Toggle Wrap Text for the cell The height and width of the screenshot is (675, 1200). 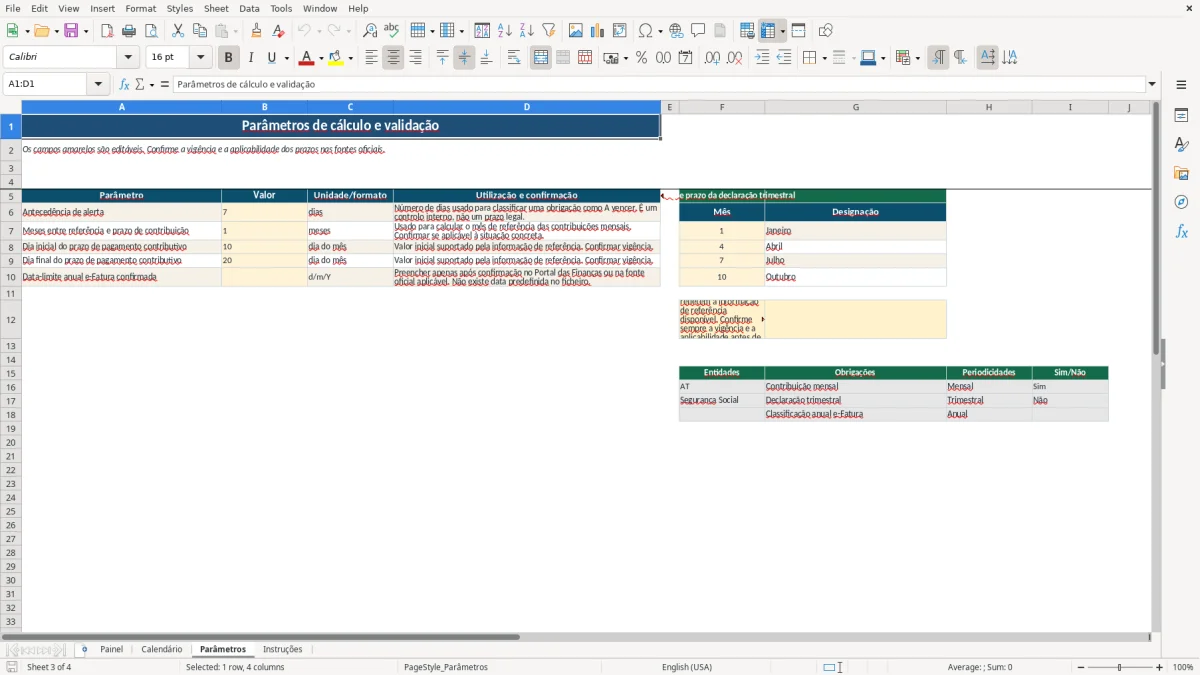click(x=514, y=58)
